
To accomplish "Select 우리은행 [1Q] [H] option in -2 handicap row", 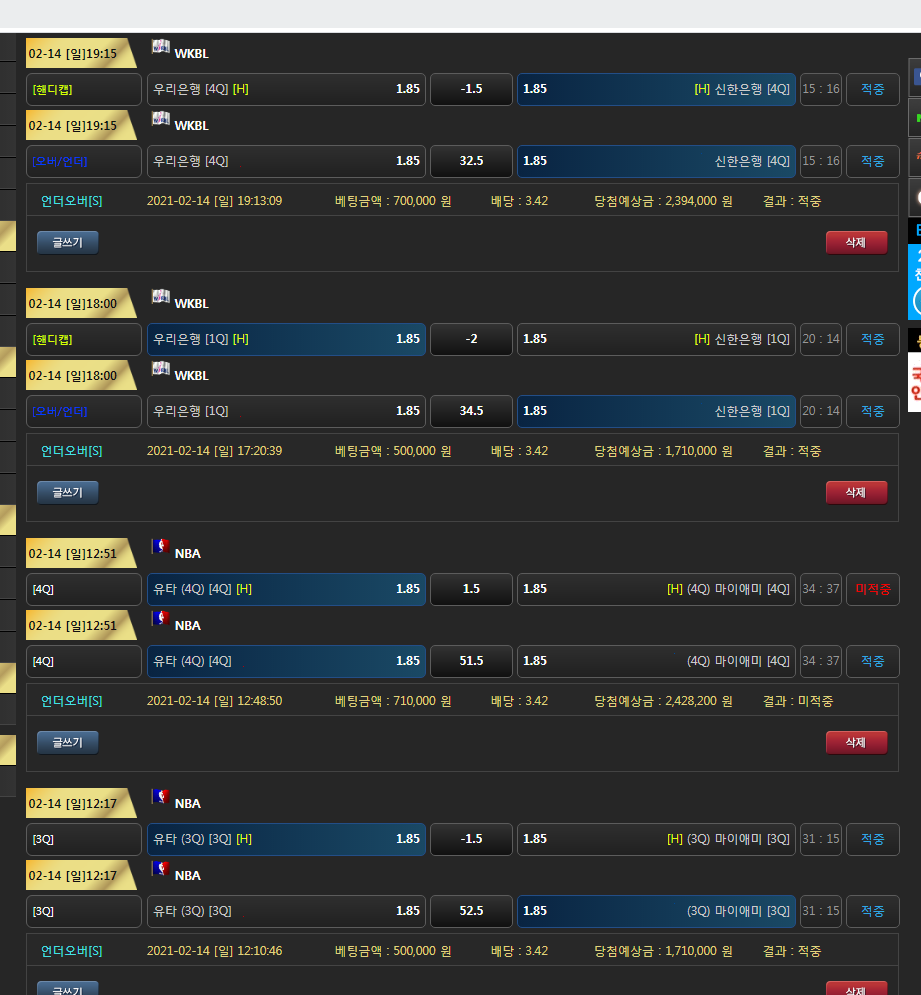I will (286, 339).
